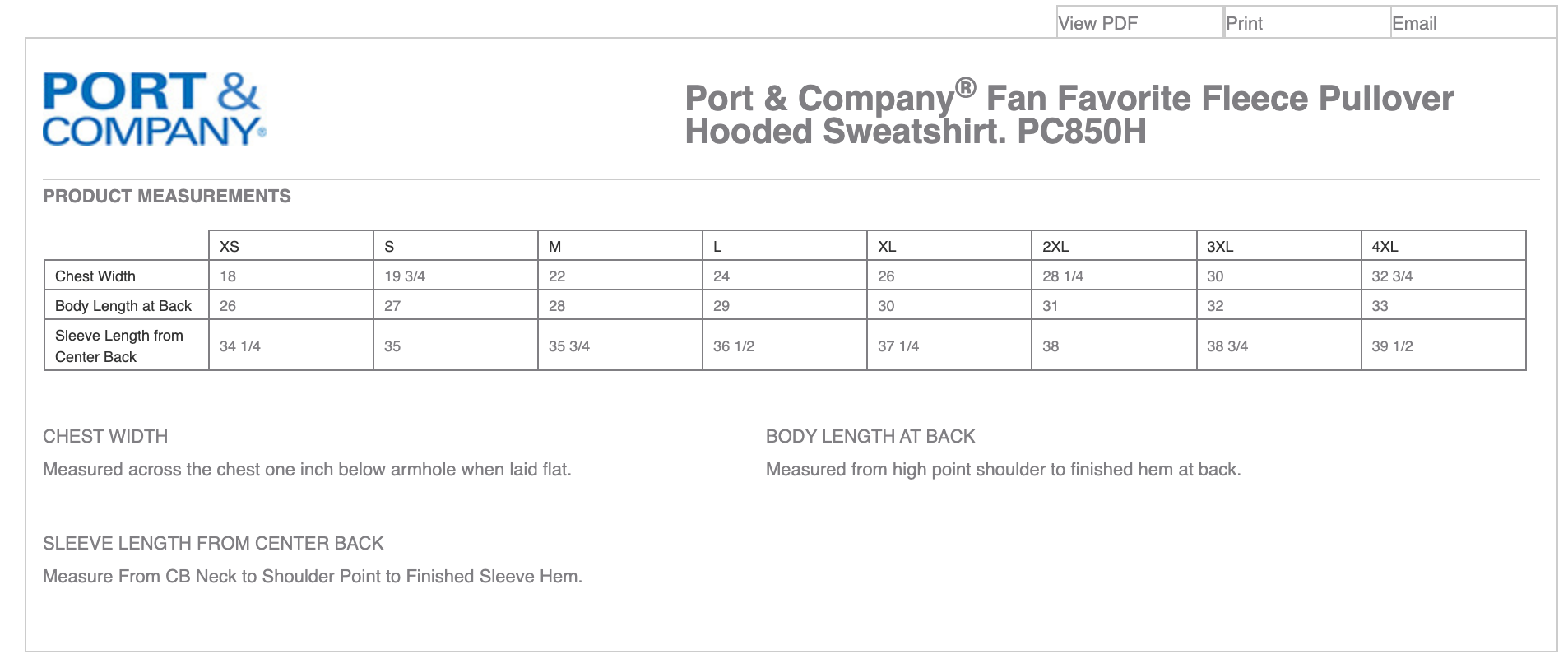Click the uppercase CHEST WIDTH description heading
This screenshot has height=668, width=1568.
tap(105, 436)
